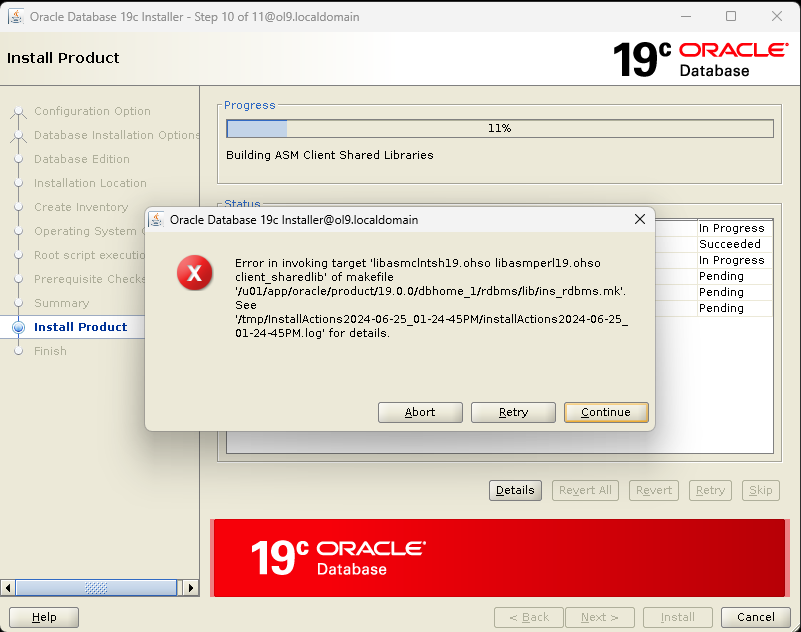This screenshot has height=632, width=801.
Task: Close the installer window
Action: pyautogui.click(x=776, y=16)
